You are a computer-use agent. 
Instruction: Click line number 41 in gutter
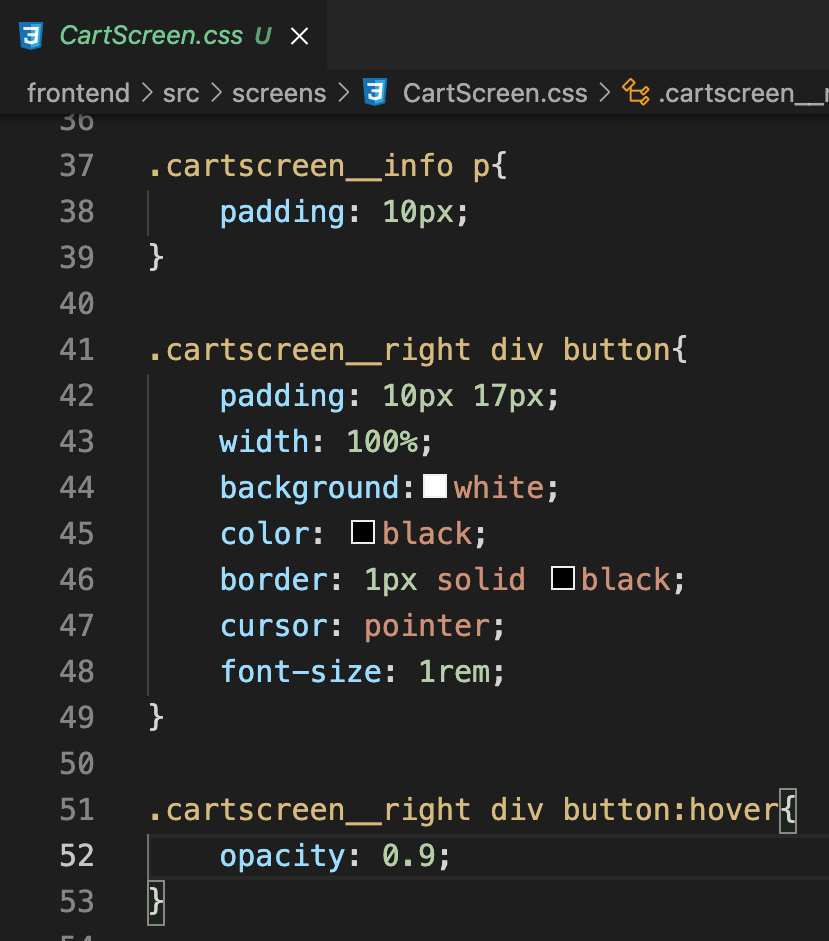click(x=77, y=349)
